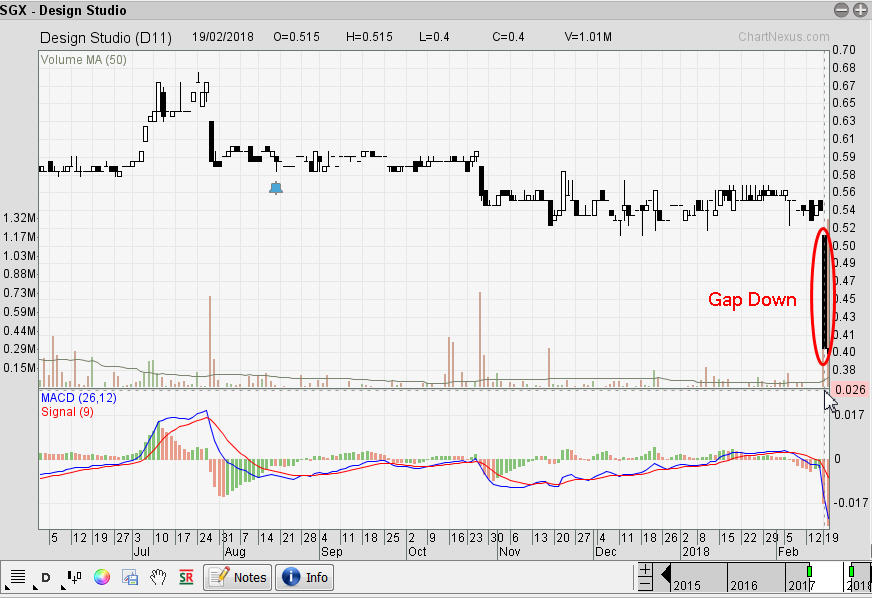Click the 1.32M volume axis label
The width and height of the screenshot is (872, 598).
[19, 218]
